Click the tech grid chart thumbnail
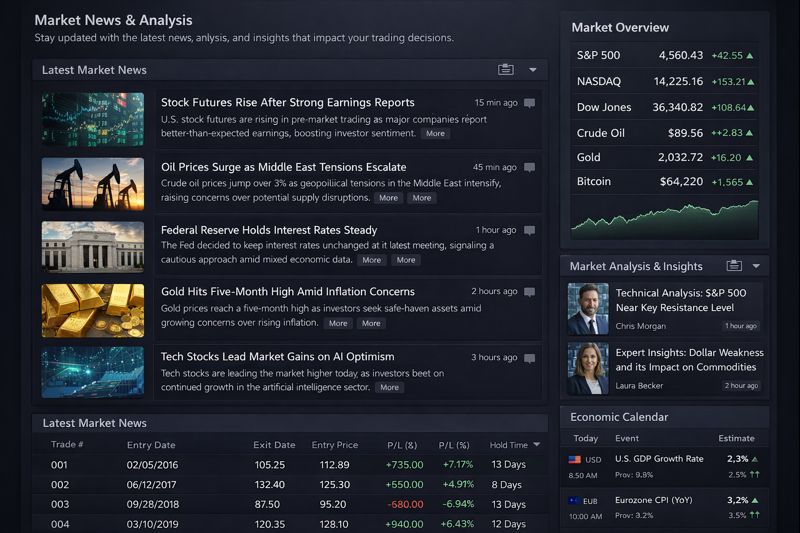The image size is (800, 533). click(93, 372)
